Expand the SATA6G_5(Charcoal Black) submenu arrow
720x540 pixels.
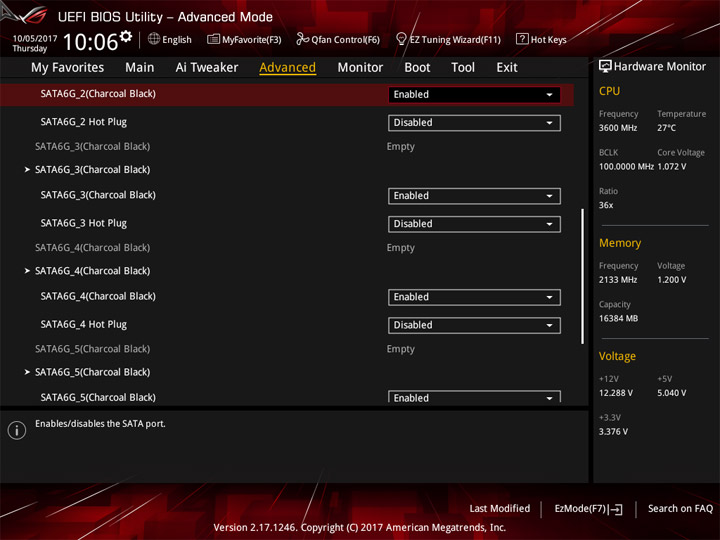click(27, 372)
